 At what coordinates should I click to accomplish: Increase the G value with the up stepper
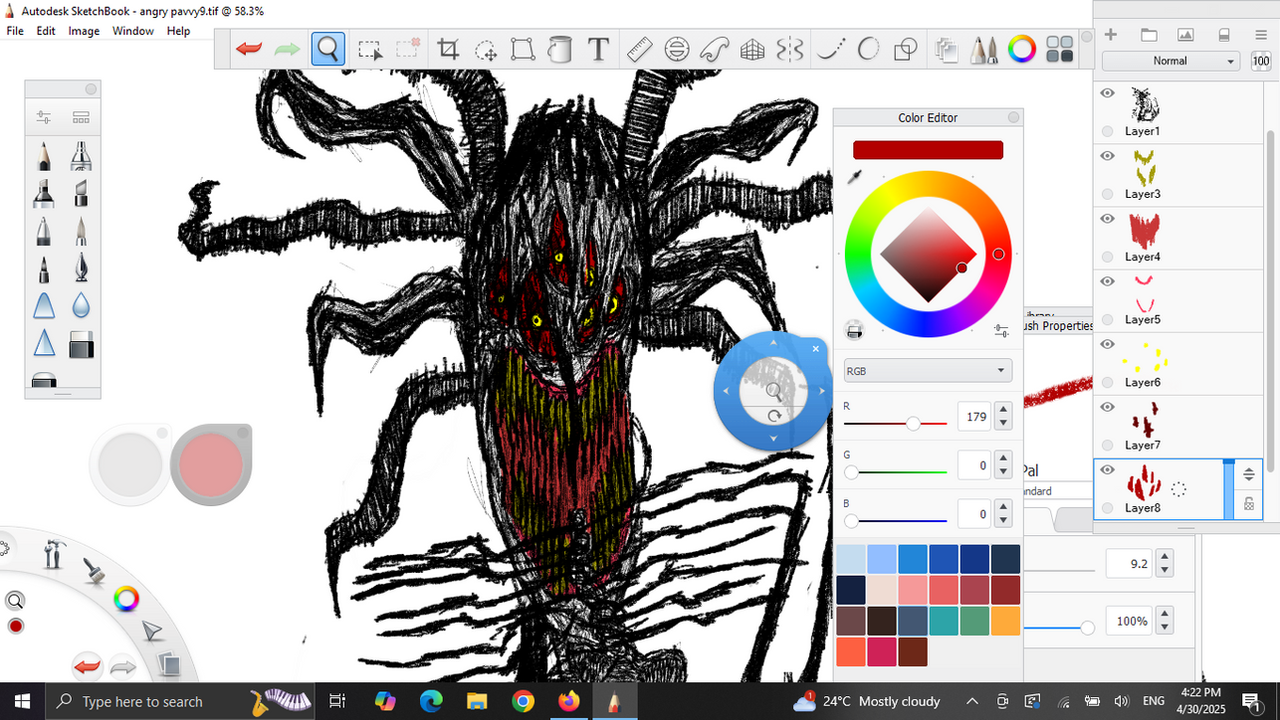coord(1003,459)
